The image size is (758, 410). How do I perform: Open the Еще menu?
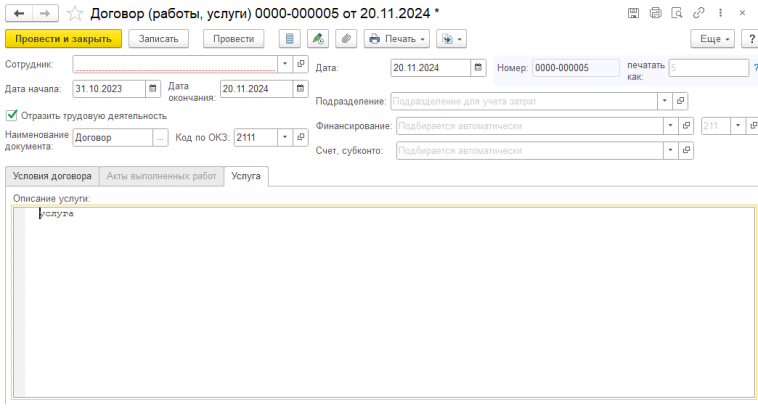[712, 39]
